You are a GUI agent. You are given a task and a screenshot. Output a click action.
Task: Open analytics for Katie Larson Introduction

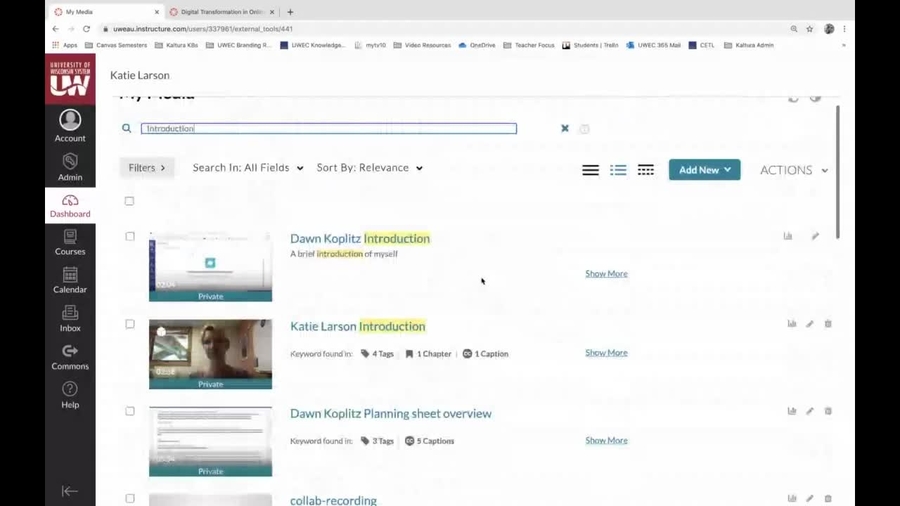[x=792, y=324]
